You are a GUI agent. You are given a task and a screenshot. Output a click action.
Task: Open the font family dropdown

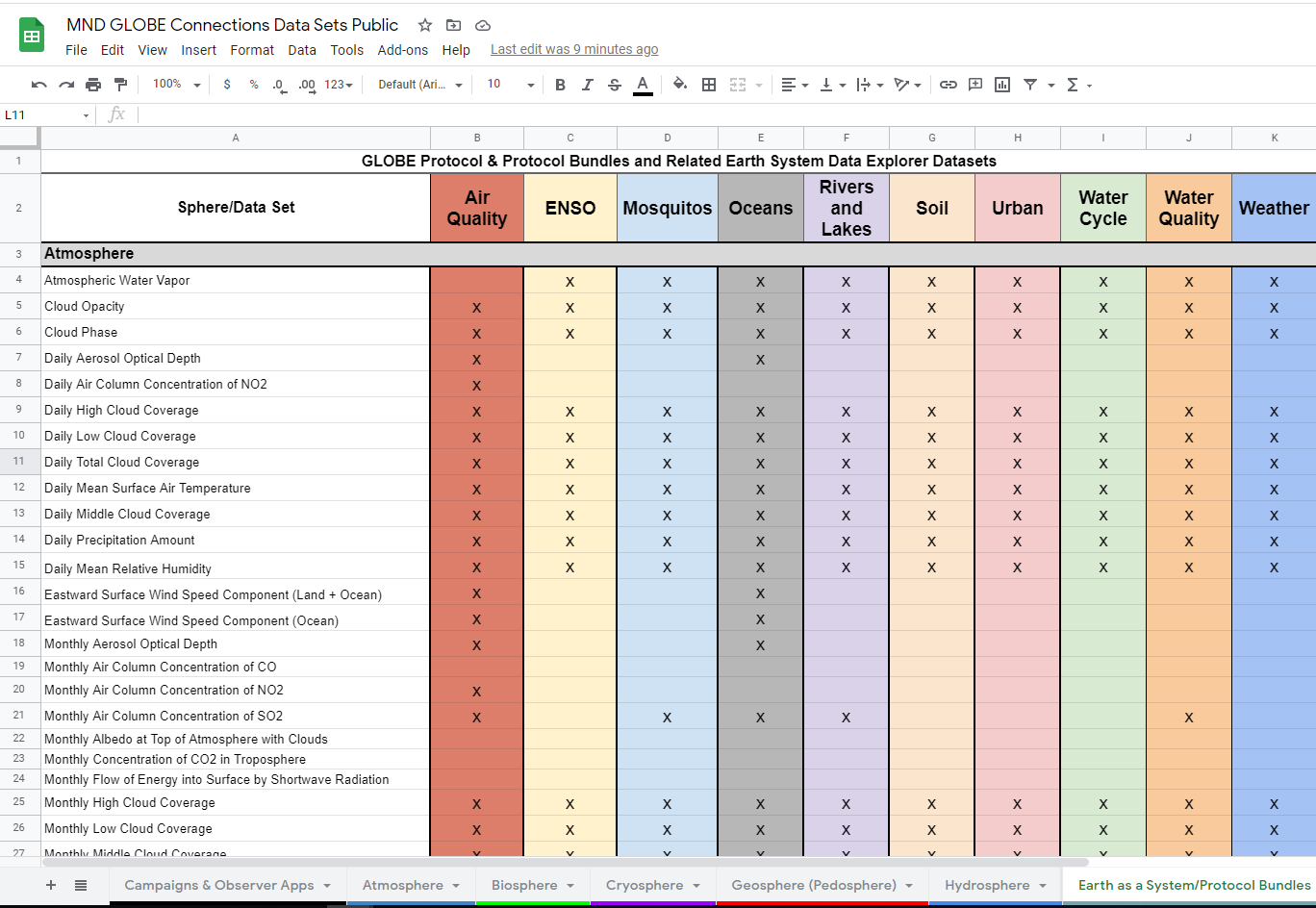(419, 85)
